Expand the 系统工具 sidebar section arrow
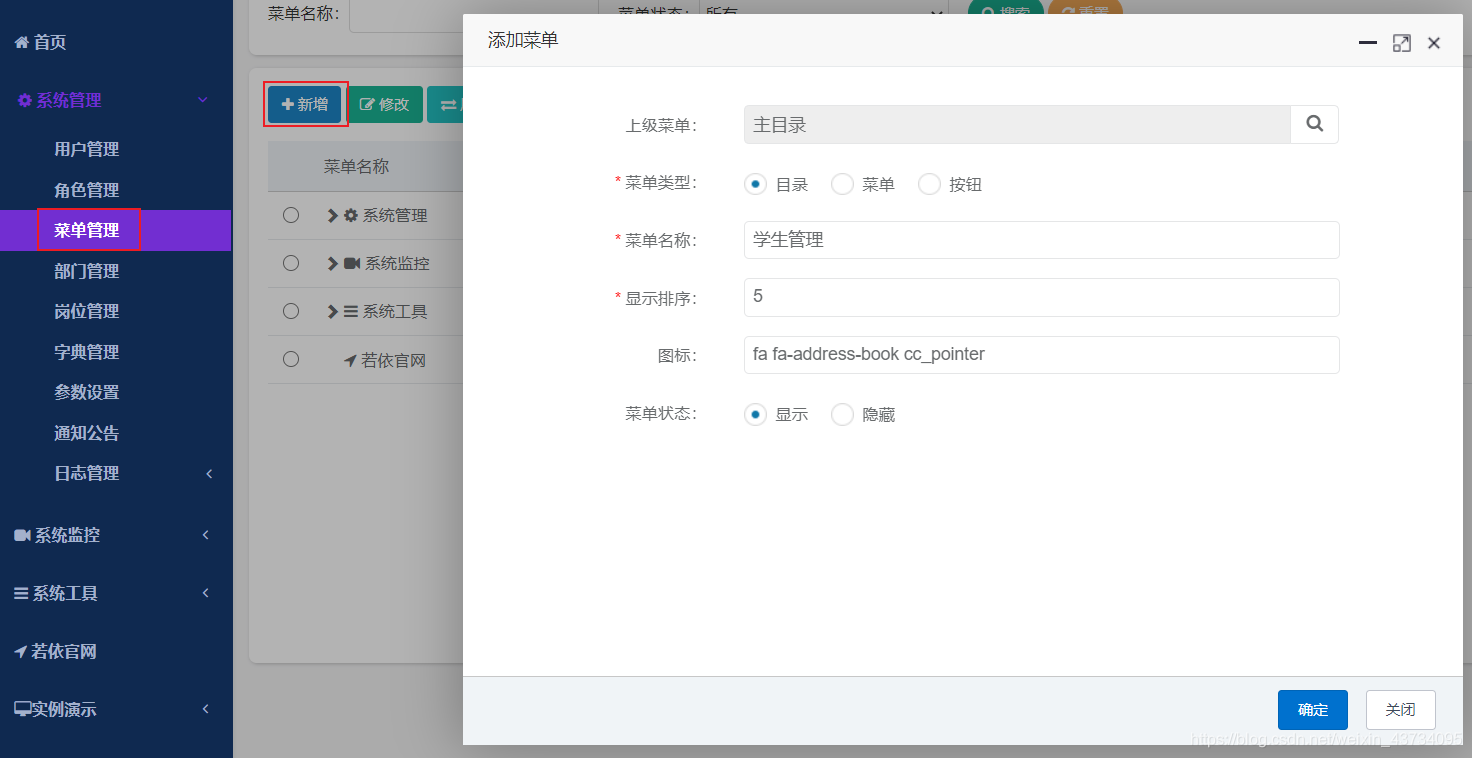The height and width of the screenshot is (758, 1472). click(x=205, y=593)
